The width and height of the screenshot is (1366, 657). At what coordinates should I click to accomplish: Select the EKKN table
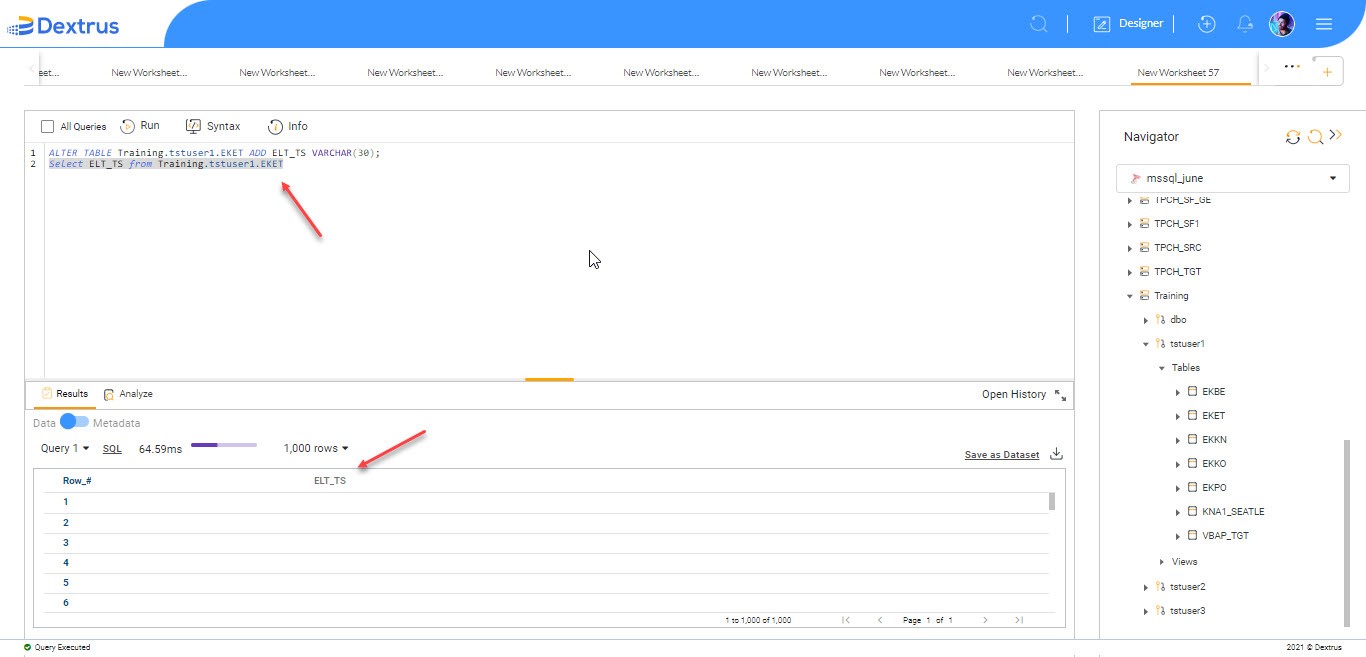tap(1214, 440)
